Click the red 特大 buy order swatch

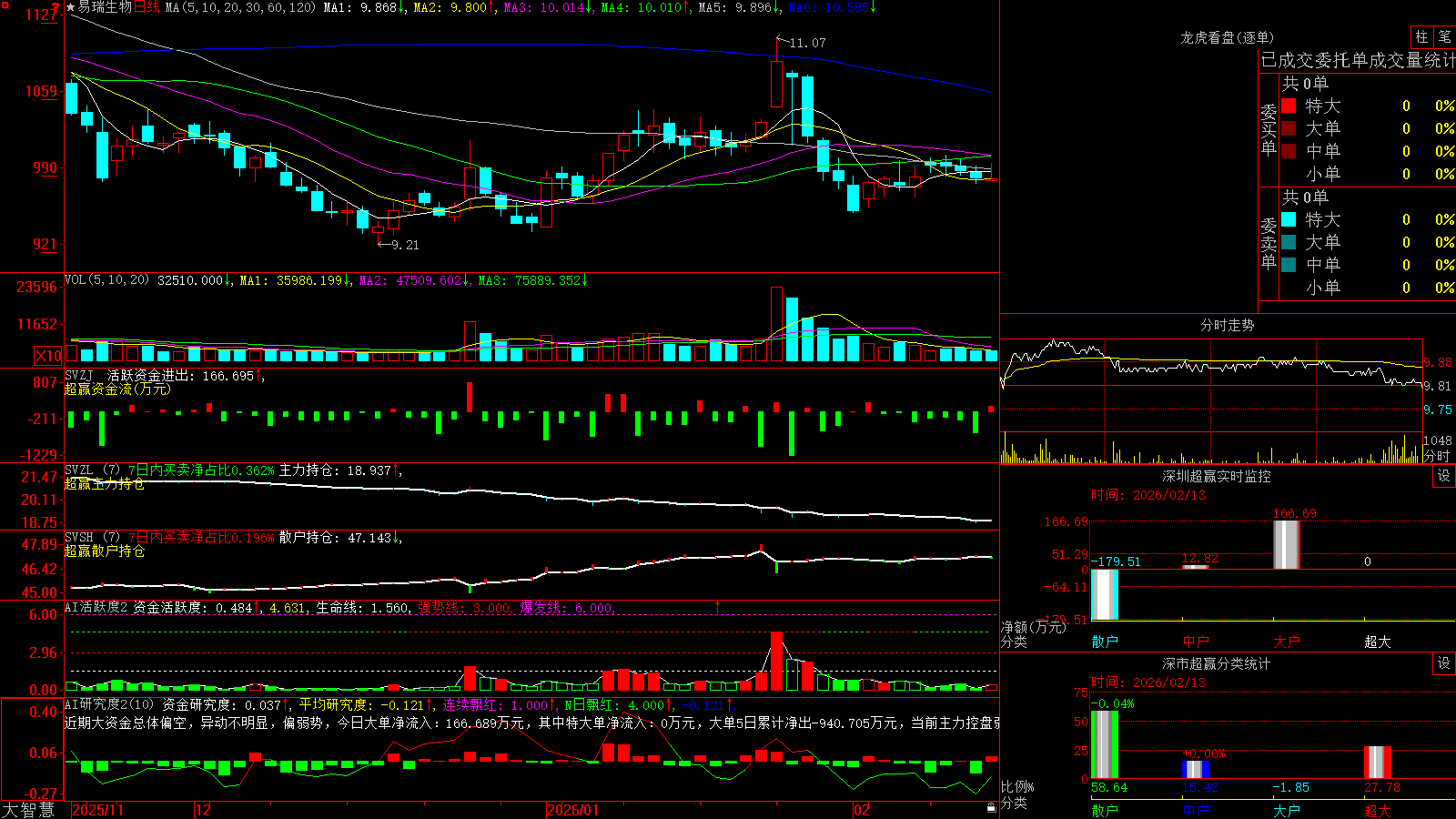click(x=1289, y=106)
